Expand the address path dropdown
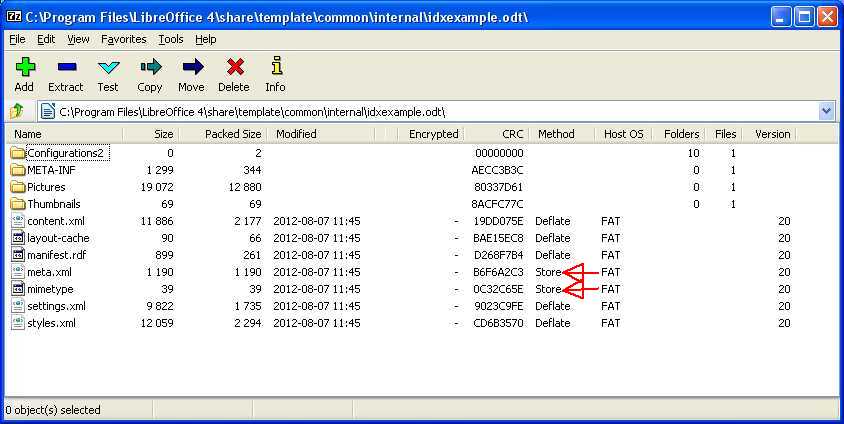This screenshot has width=844, height=424. pos(826,112)
